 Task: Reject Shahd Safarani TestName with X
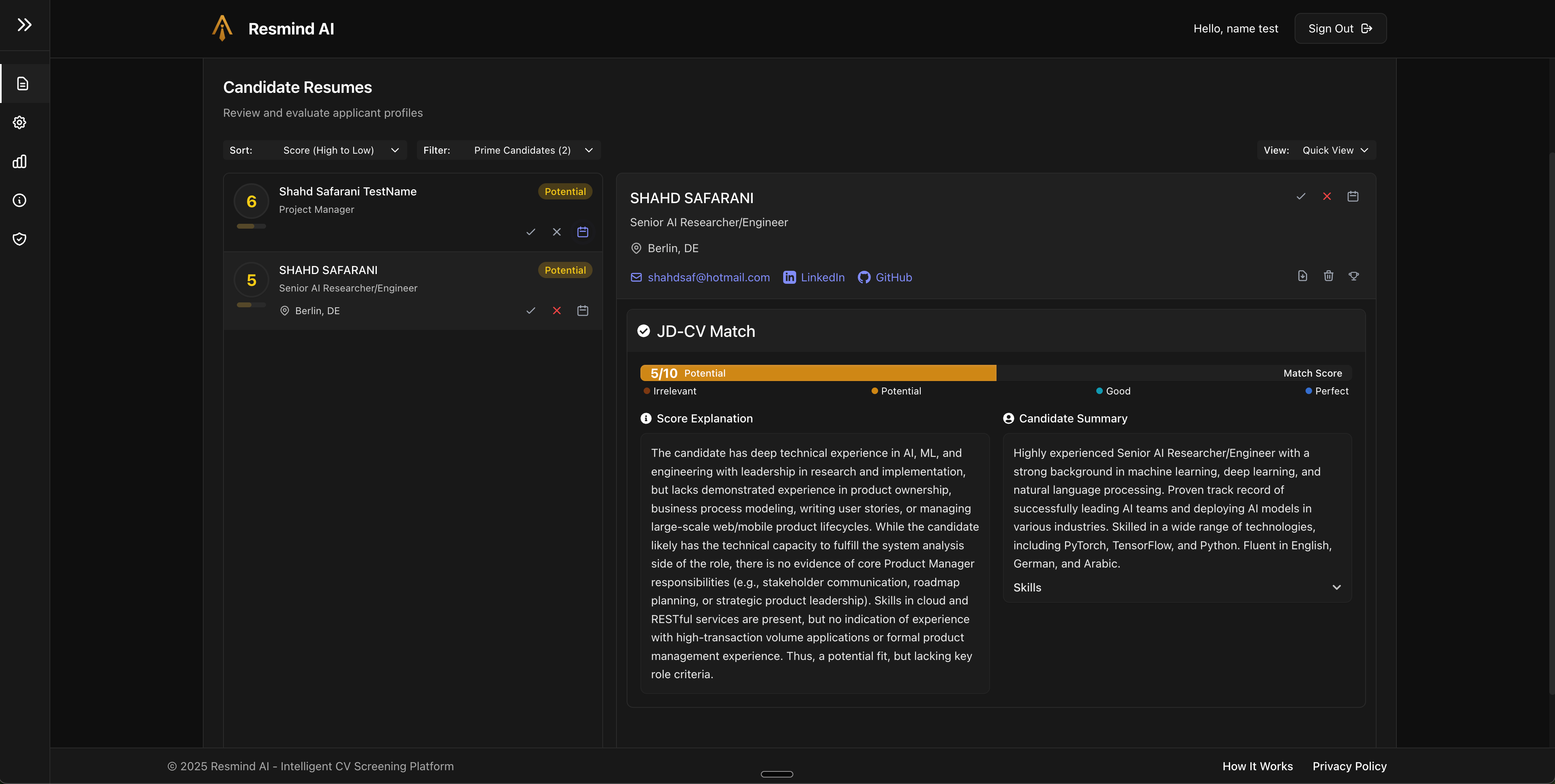coord(556,232)
